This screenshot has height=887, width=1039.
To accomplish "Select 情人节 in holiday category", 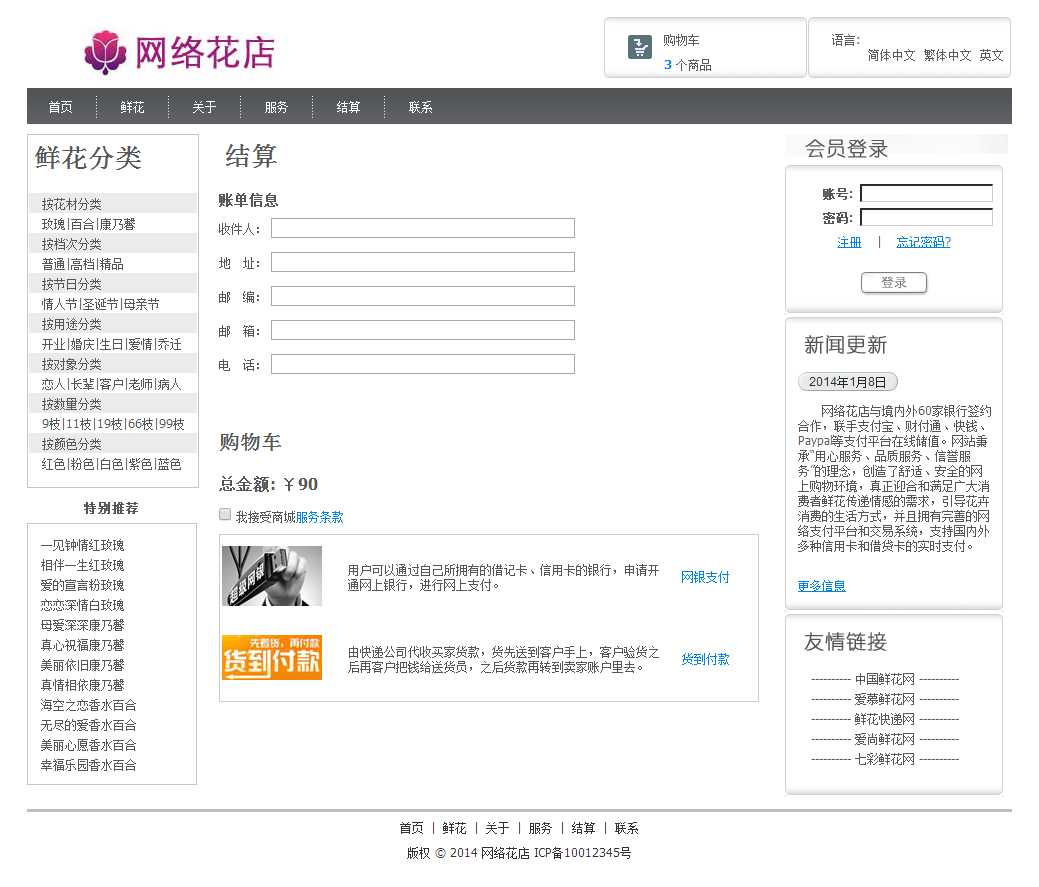I will (x=59, y=304).
